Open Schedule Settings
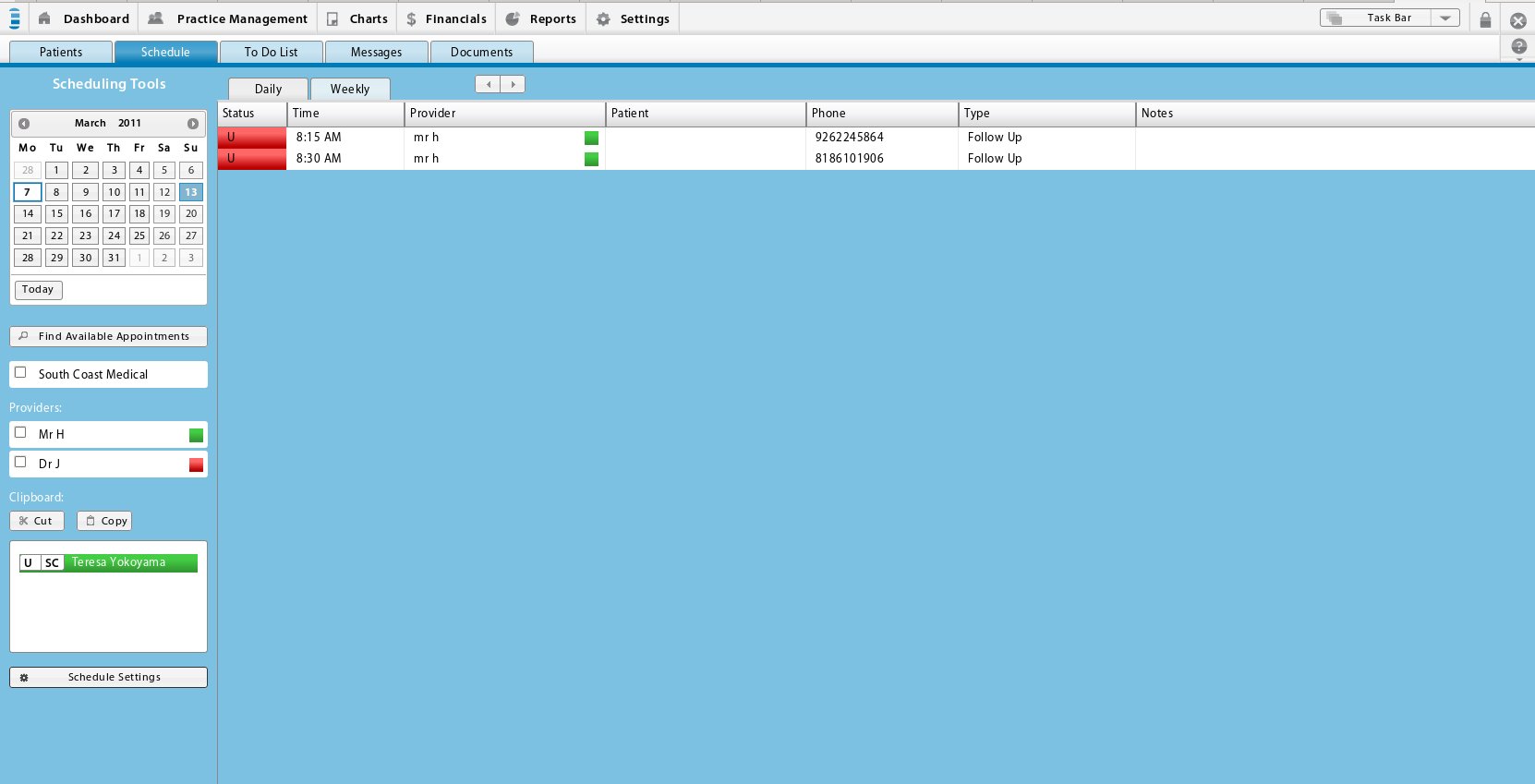Screen dimensions: 1535x784 (x=108, y=678)
